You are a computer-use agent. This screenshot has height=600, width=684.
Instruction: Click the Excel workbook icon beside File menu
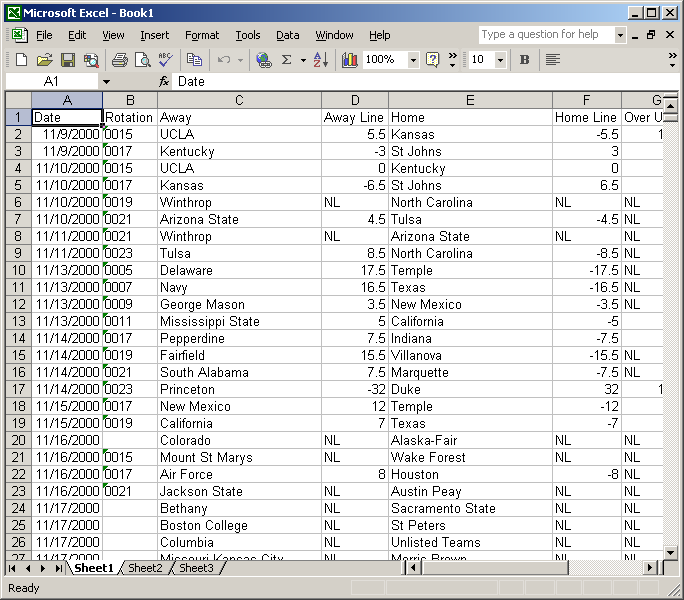[20, 35]
